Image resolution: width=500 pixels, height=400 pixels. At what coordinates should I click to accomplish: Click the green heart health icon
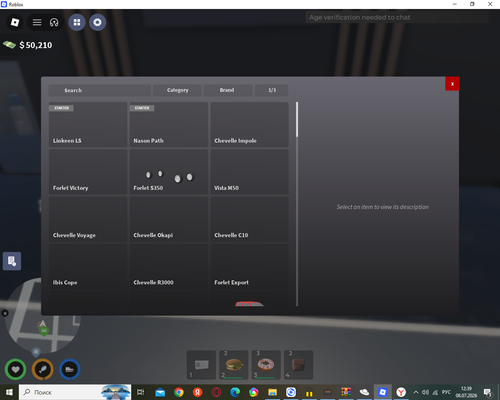(x=15, y=369)
